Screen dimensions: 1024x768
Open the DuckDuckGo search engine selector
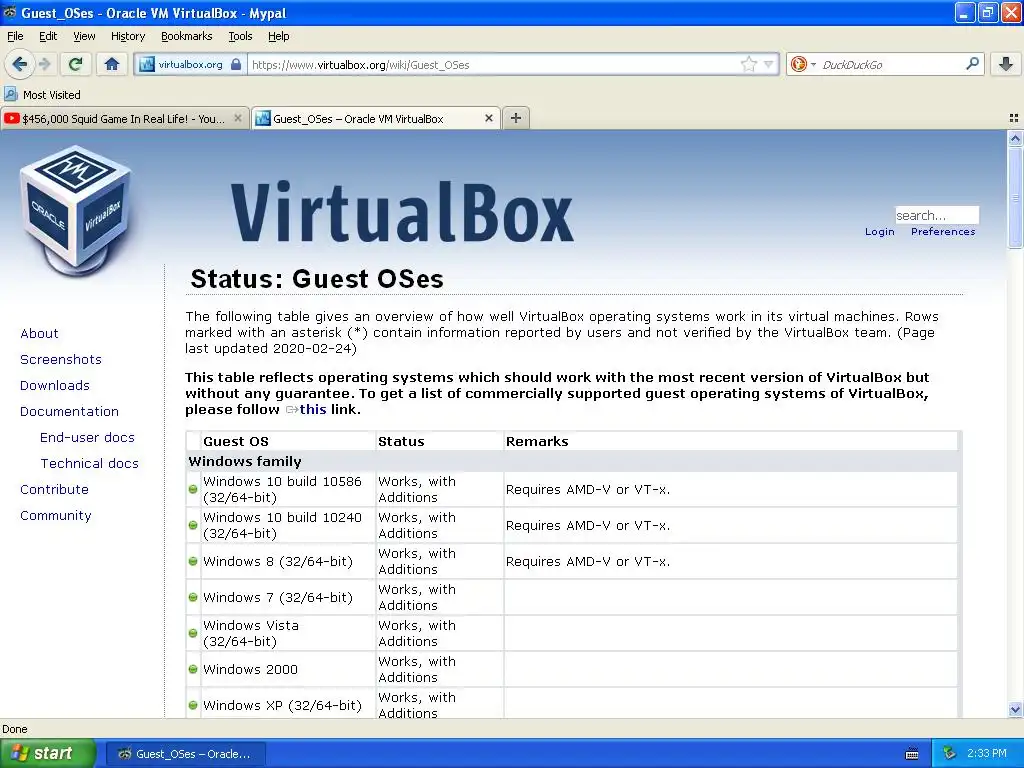coord(803,64)
